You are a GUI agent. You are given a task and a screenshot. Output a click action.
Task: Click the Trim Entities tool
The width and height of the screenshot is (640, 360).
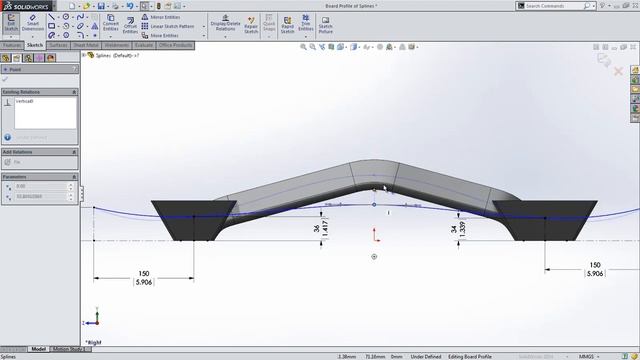point(306,22)
